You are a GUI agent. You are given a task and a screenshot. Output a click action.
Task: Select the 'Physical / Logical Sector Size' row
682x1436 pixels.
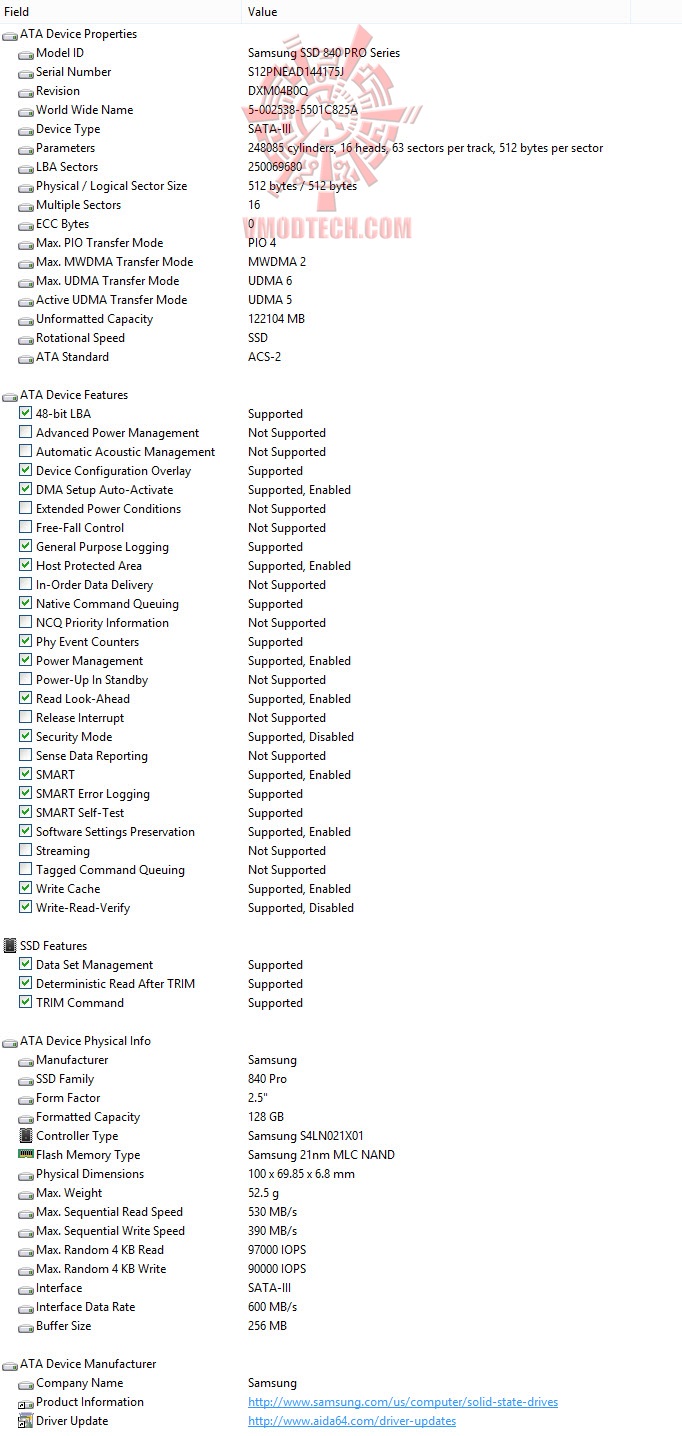pyautogui.click(x=341, y=186)
